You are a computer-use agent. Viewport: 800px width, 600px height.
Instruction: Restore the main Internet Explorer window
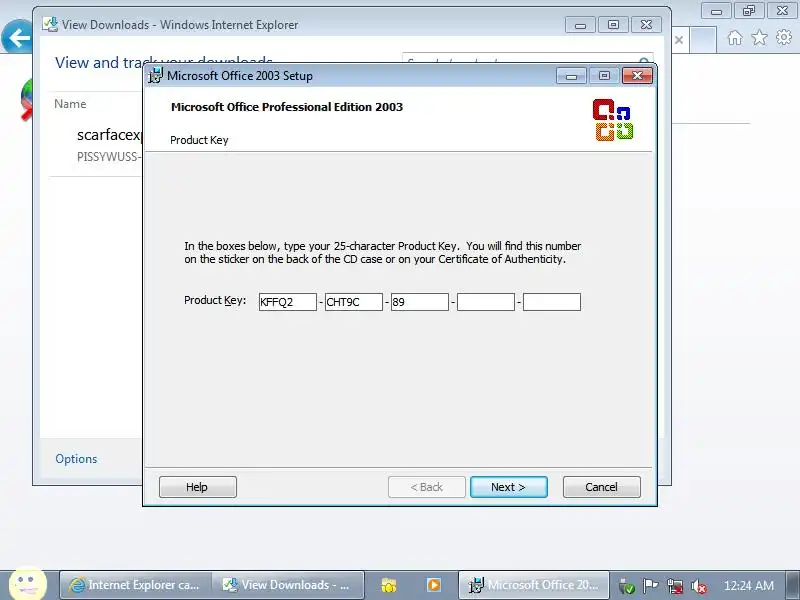pos(749,11)
